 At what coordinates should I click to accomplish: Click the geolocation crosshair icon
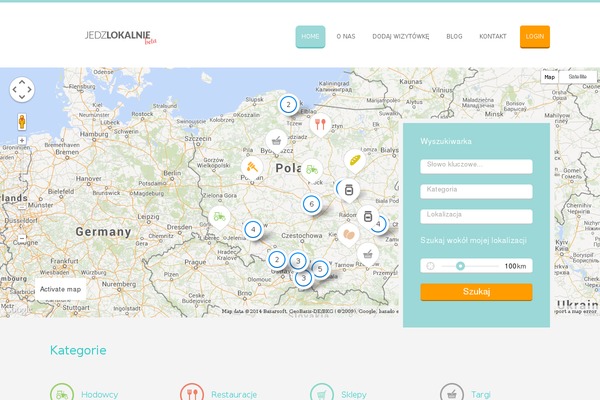pos(430,266)
